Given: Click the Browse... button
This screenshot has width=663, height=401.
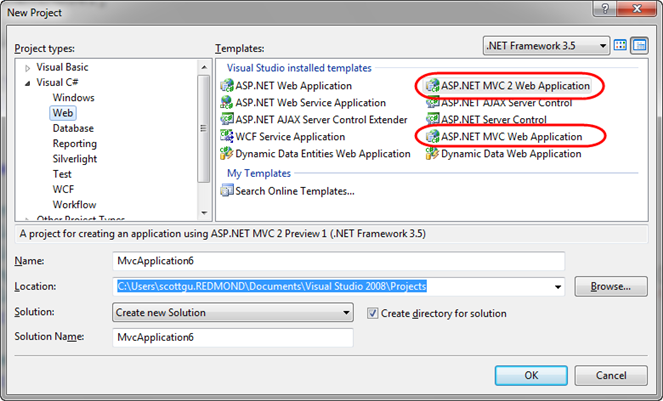Looking at the screenshot, I should (x=611, y=286).
